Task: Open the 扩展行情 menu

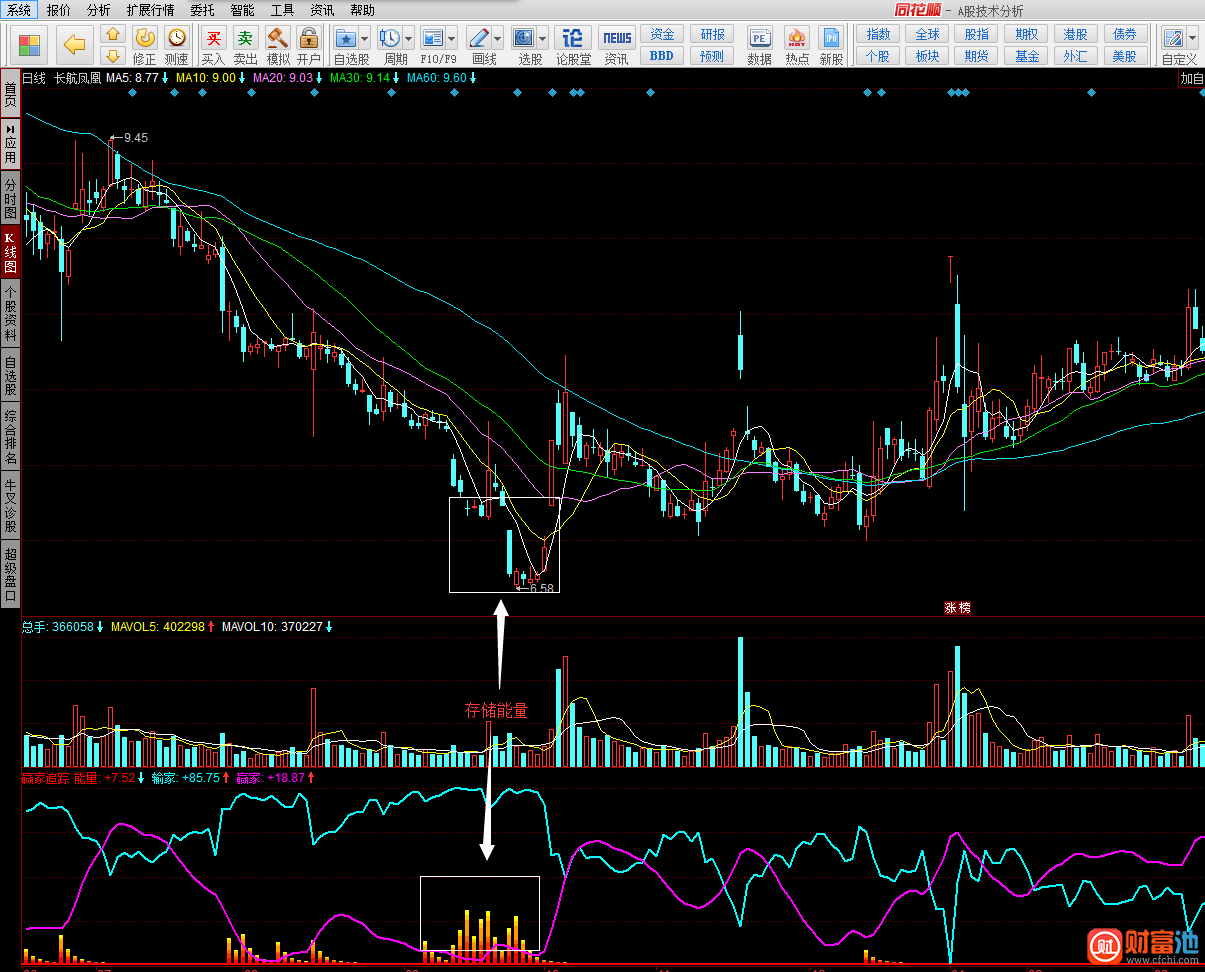Action: point(150,10)
